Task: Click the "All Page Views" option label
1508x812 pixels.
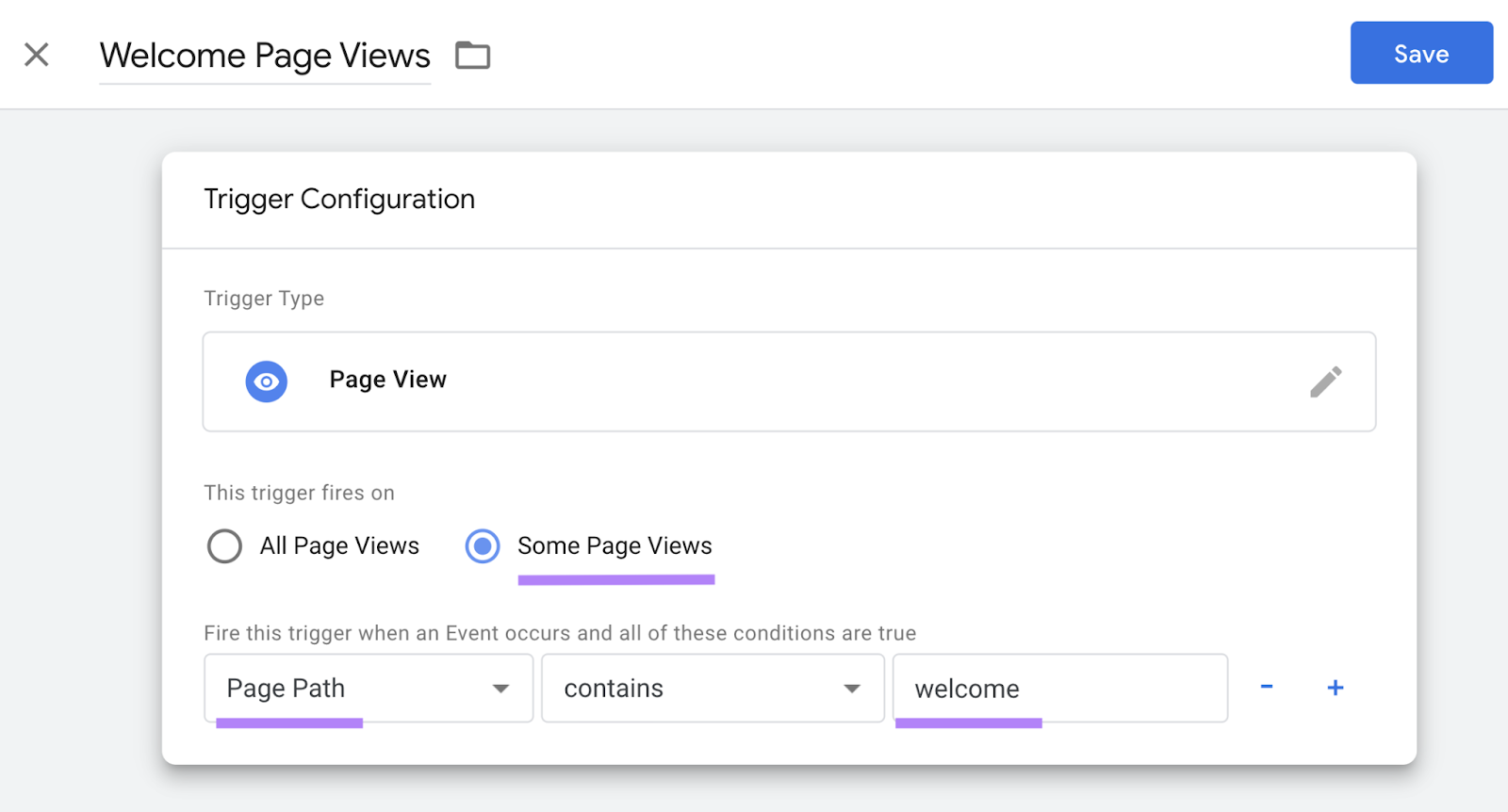Action: click(339, 546)
